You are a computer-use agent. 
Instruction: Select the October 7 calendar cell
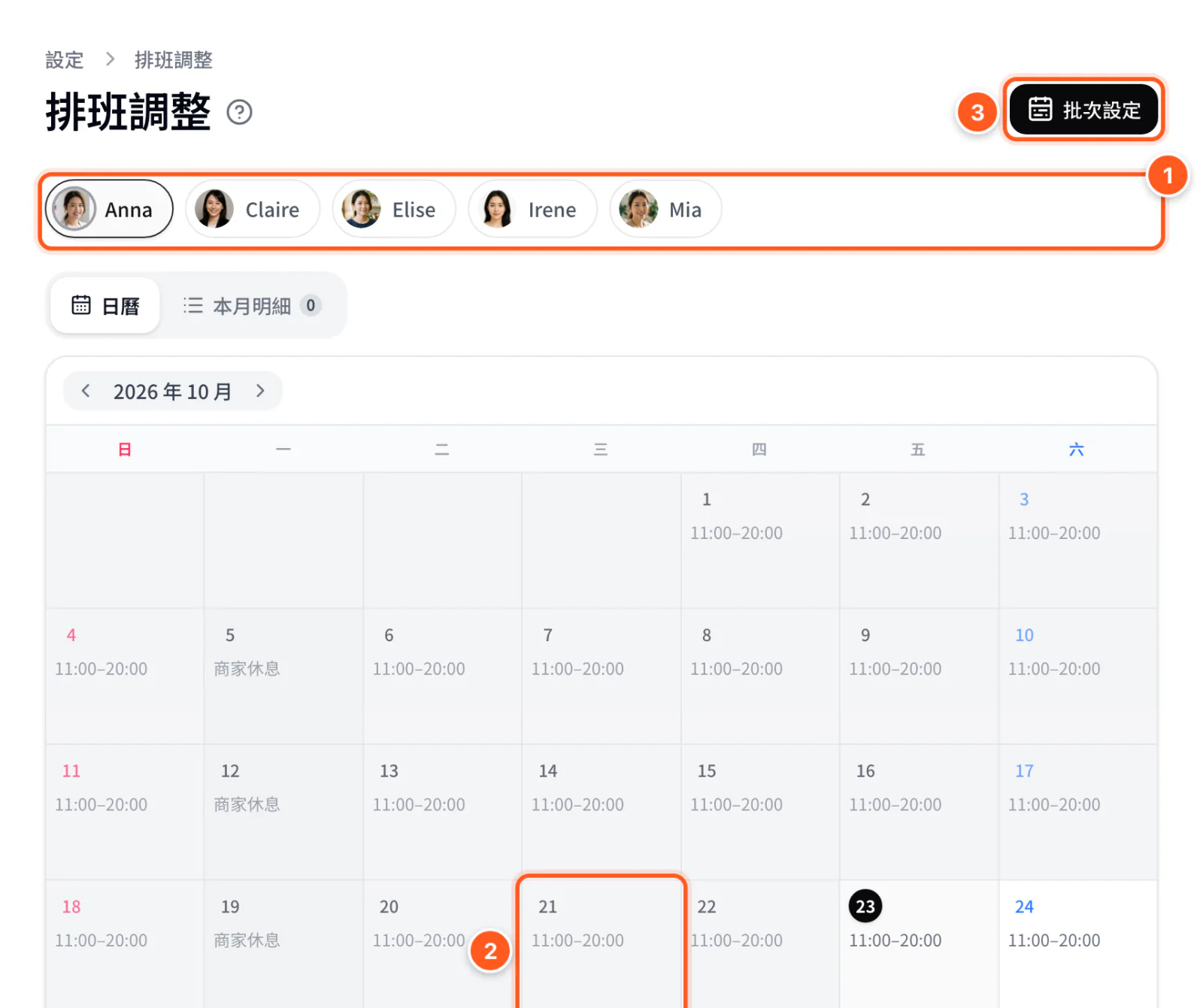tap(601, 677)
